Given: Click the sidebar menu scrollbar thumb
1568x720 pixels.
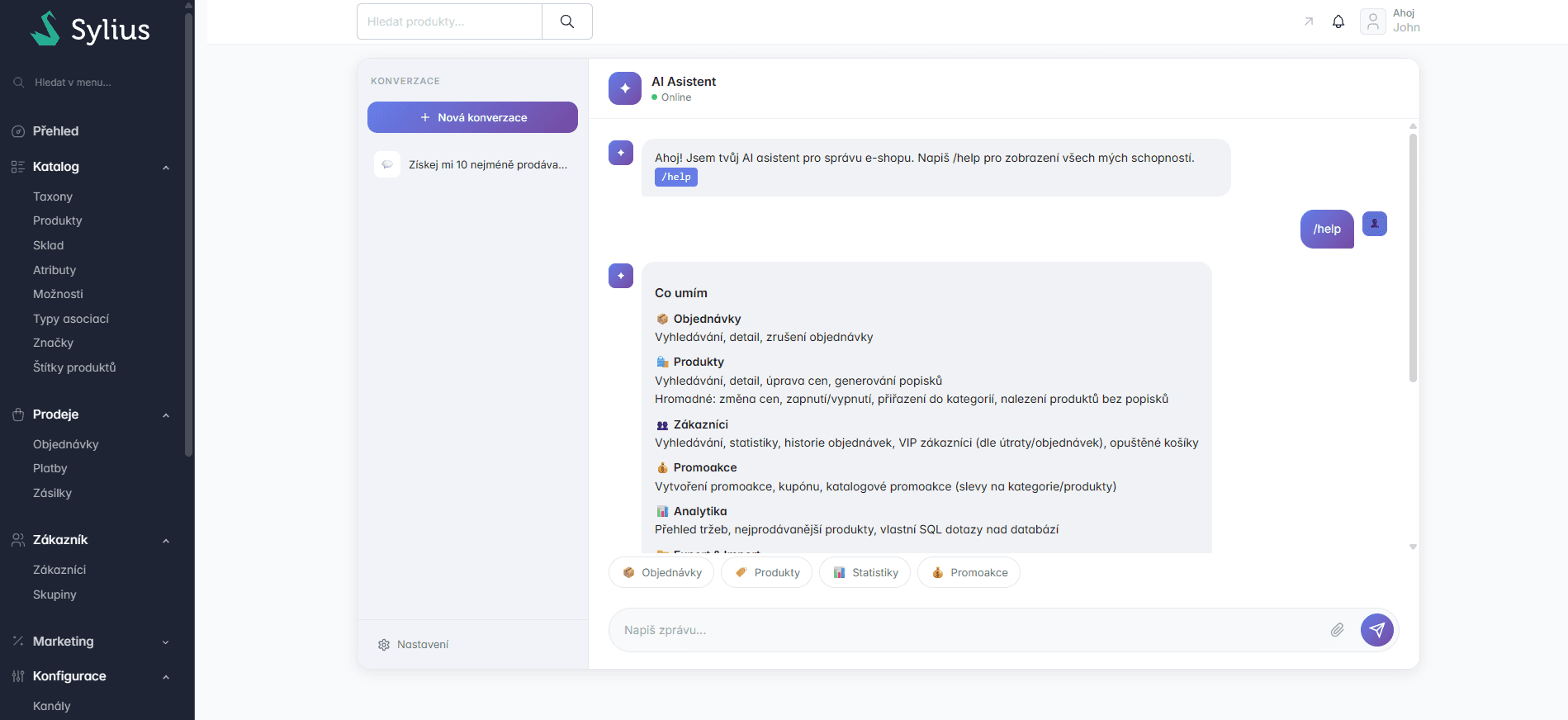Looking at the screenshot, I should (189, 234).
